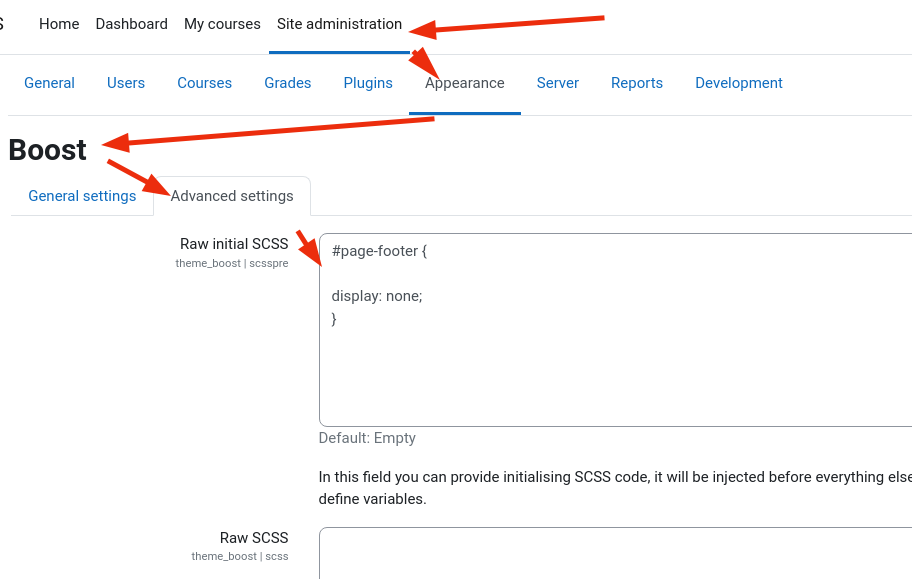Click the 'display: none;' code line

click(377, 296)
